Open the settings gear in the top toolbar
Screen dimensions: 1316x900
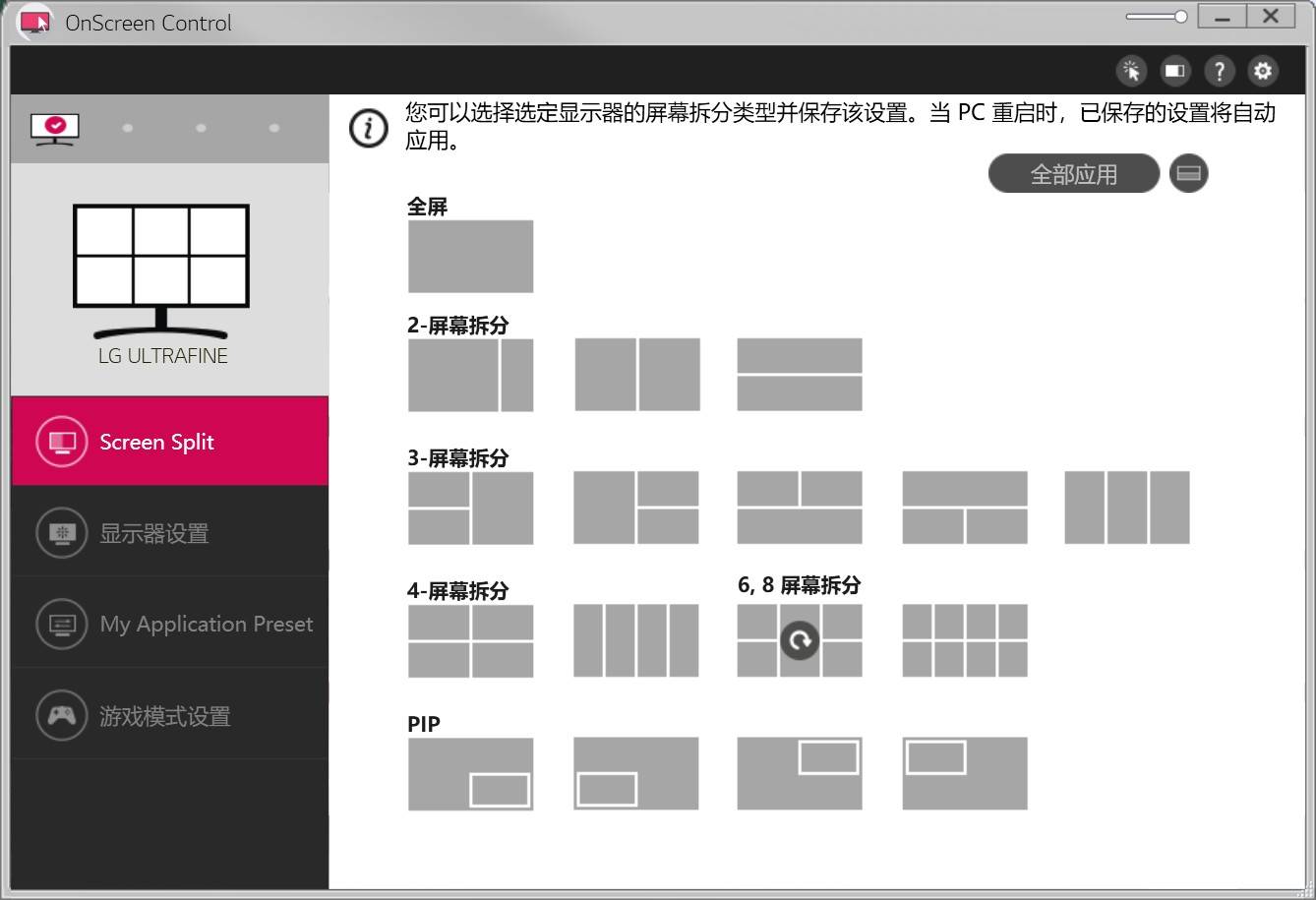pos(1263,70)
